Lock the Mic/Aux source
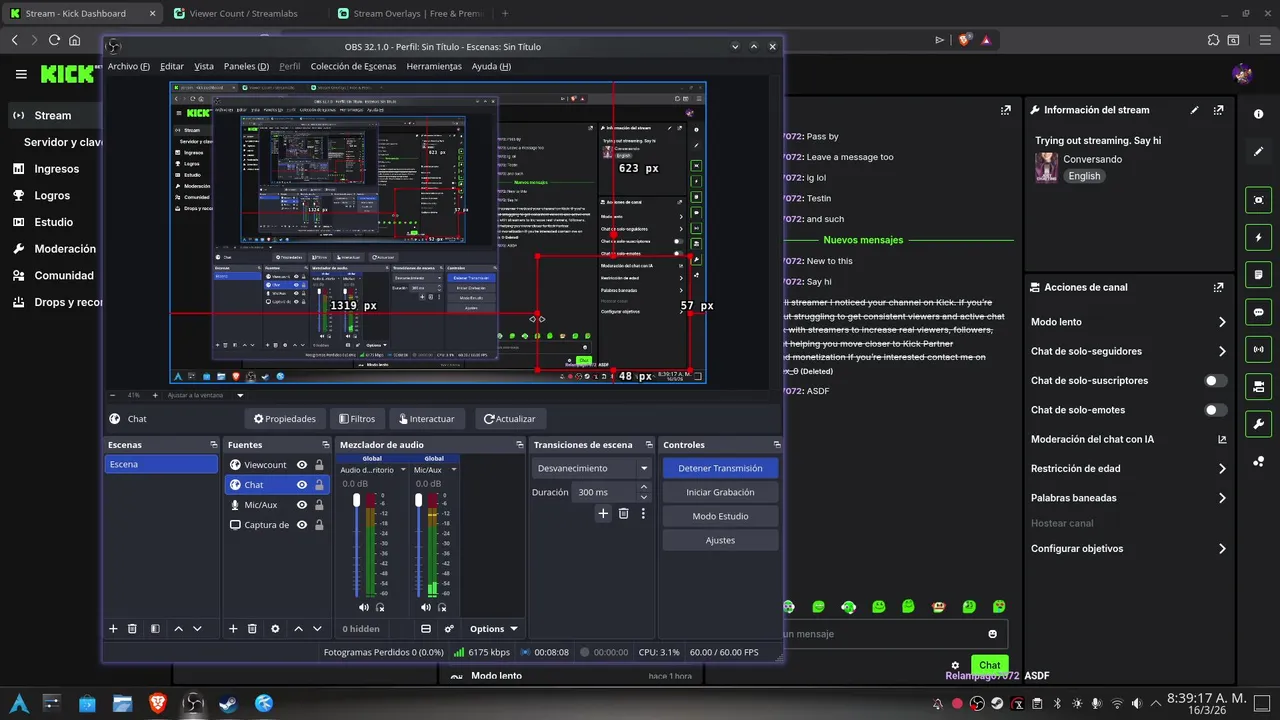 click(319, 505)
